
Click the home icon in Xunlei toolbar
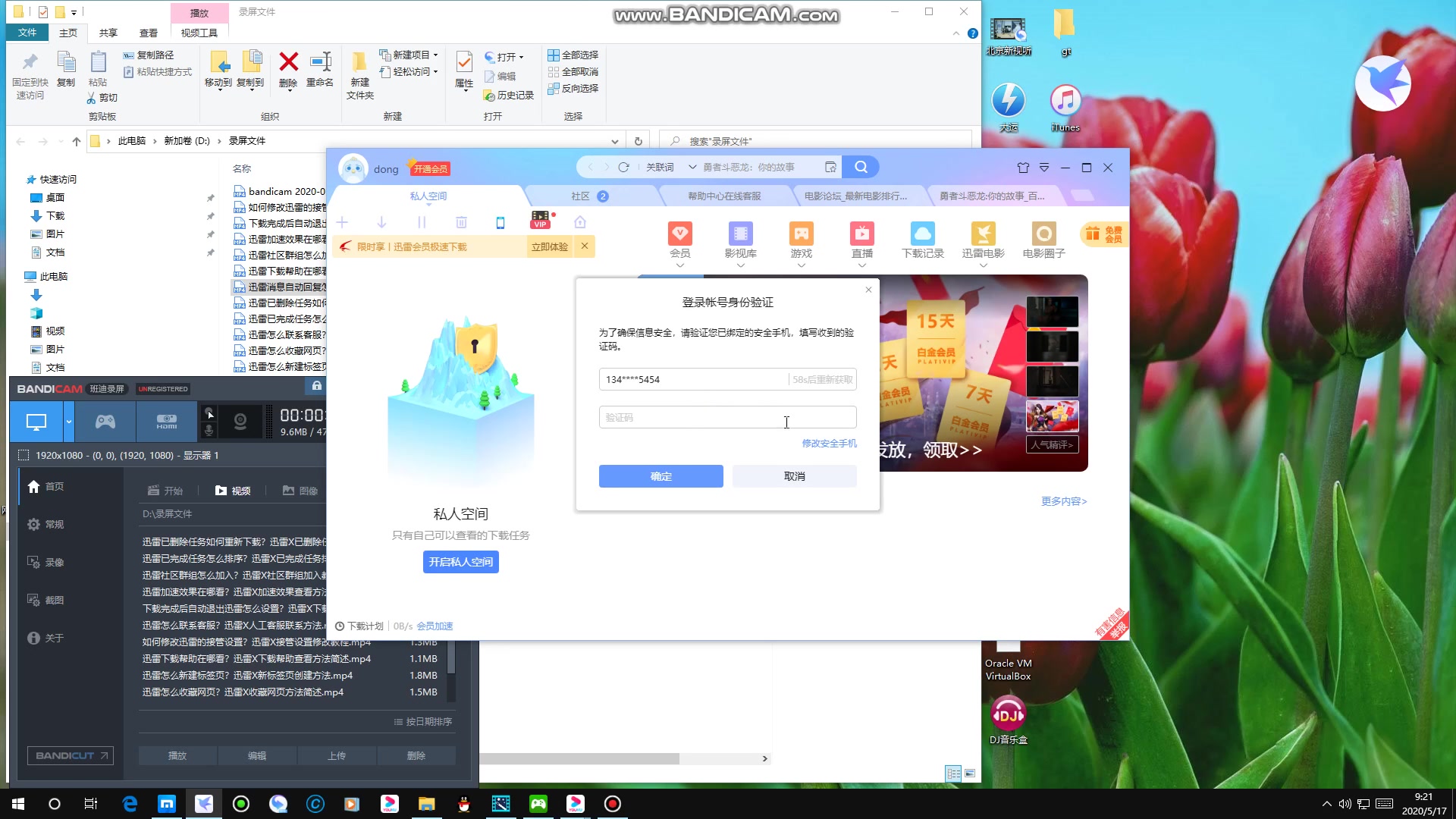(580, 222)
